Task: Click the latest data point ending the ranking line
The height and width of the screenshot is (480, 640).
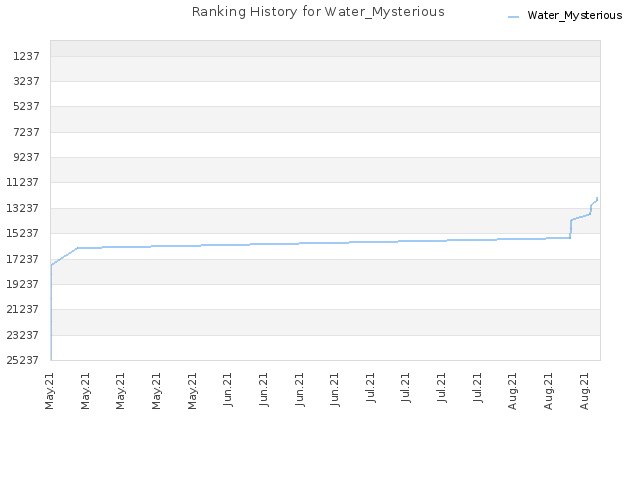Action: (597, 198)
